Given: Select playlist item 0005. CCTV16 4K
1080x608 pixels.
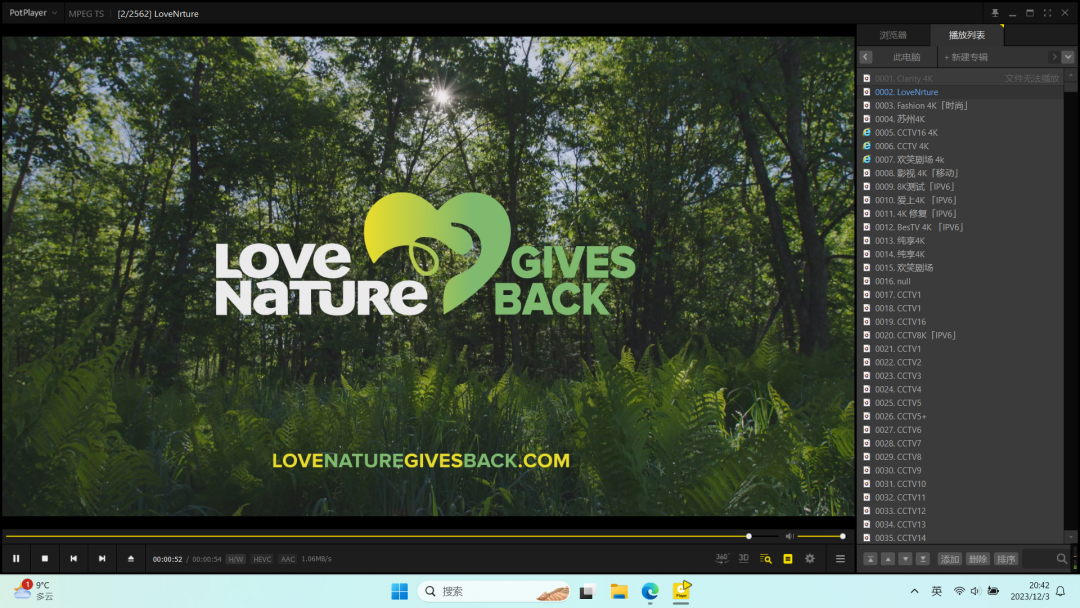Looking at the screenshot, I should click(962, 133).
